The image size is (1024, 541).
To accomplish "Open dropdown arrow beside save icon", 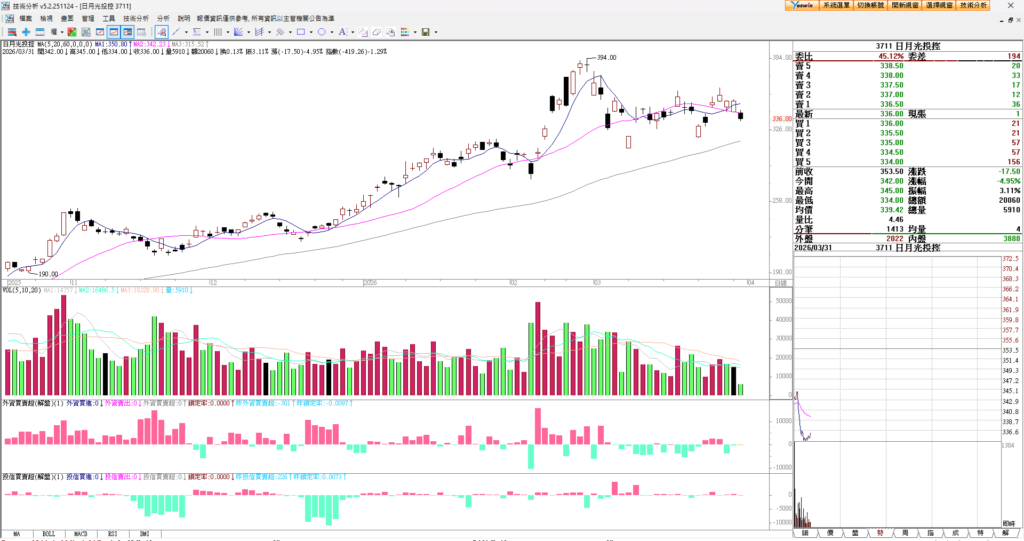I will pos(436,32).
